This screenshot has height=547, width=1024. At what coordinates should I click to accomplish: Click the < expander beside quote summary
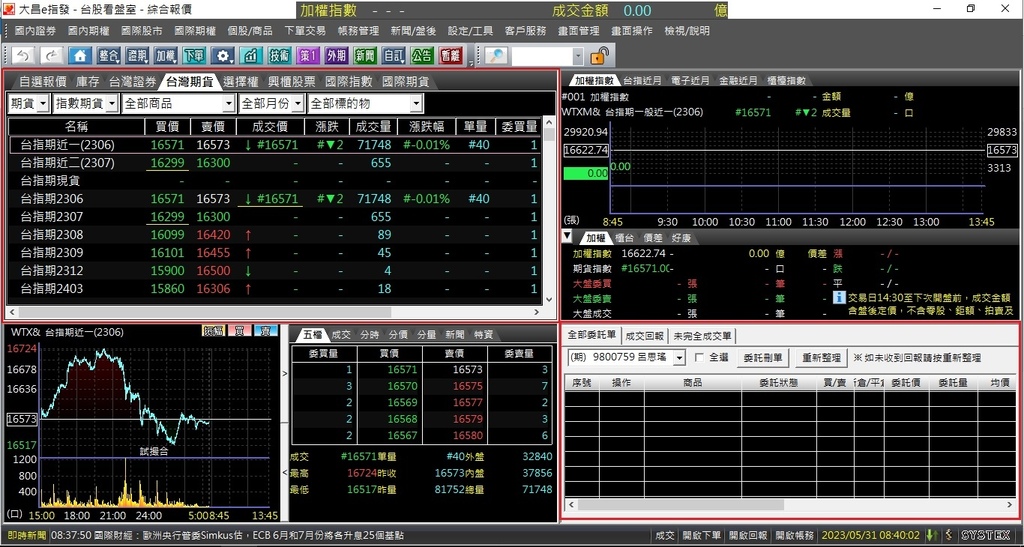tap(285, 472)
